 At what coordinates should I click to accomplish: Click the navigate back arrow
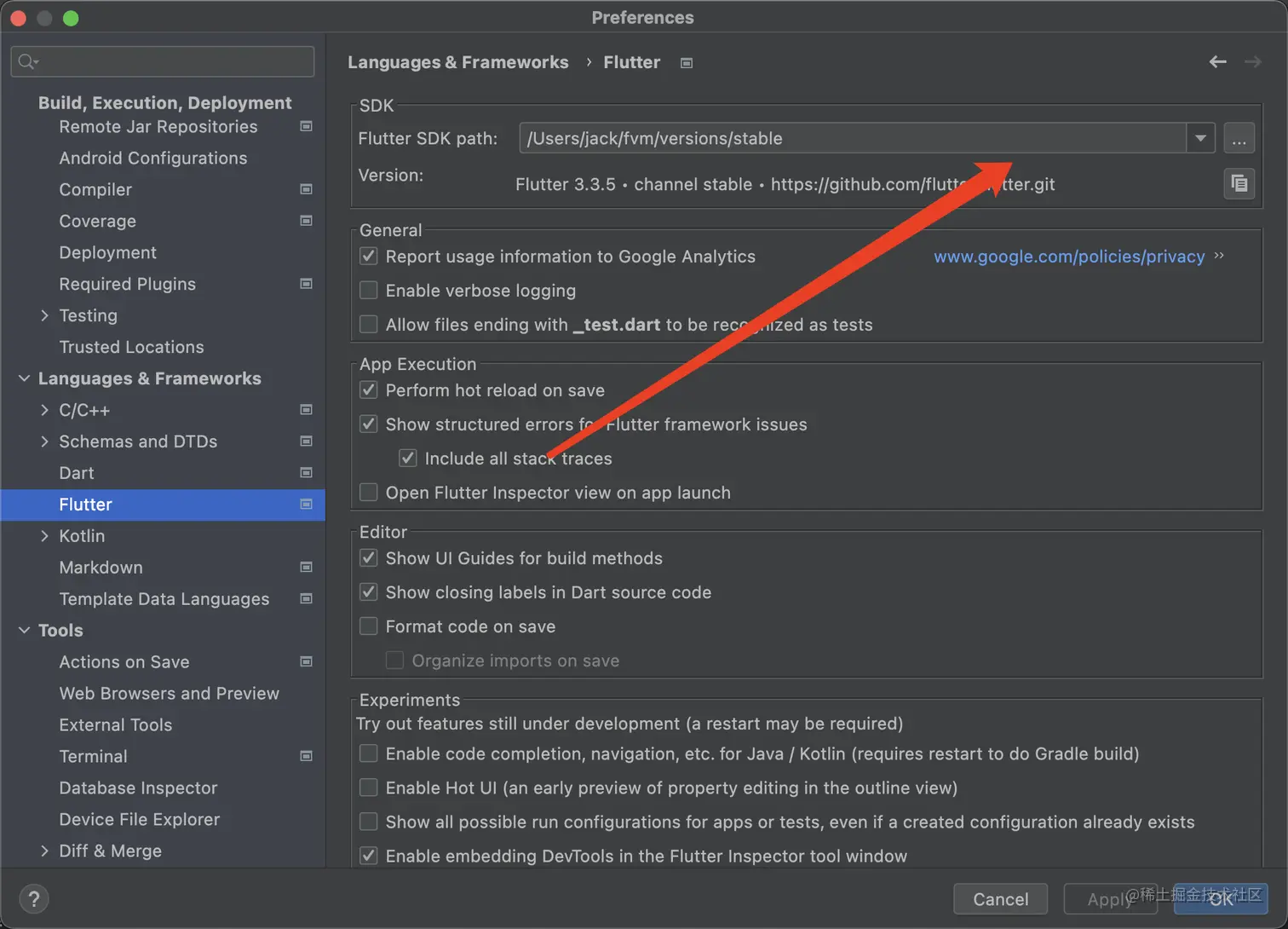(x=1218, y=61)
